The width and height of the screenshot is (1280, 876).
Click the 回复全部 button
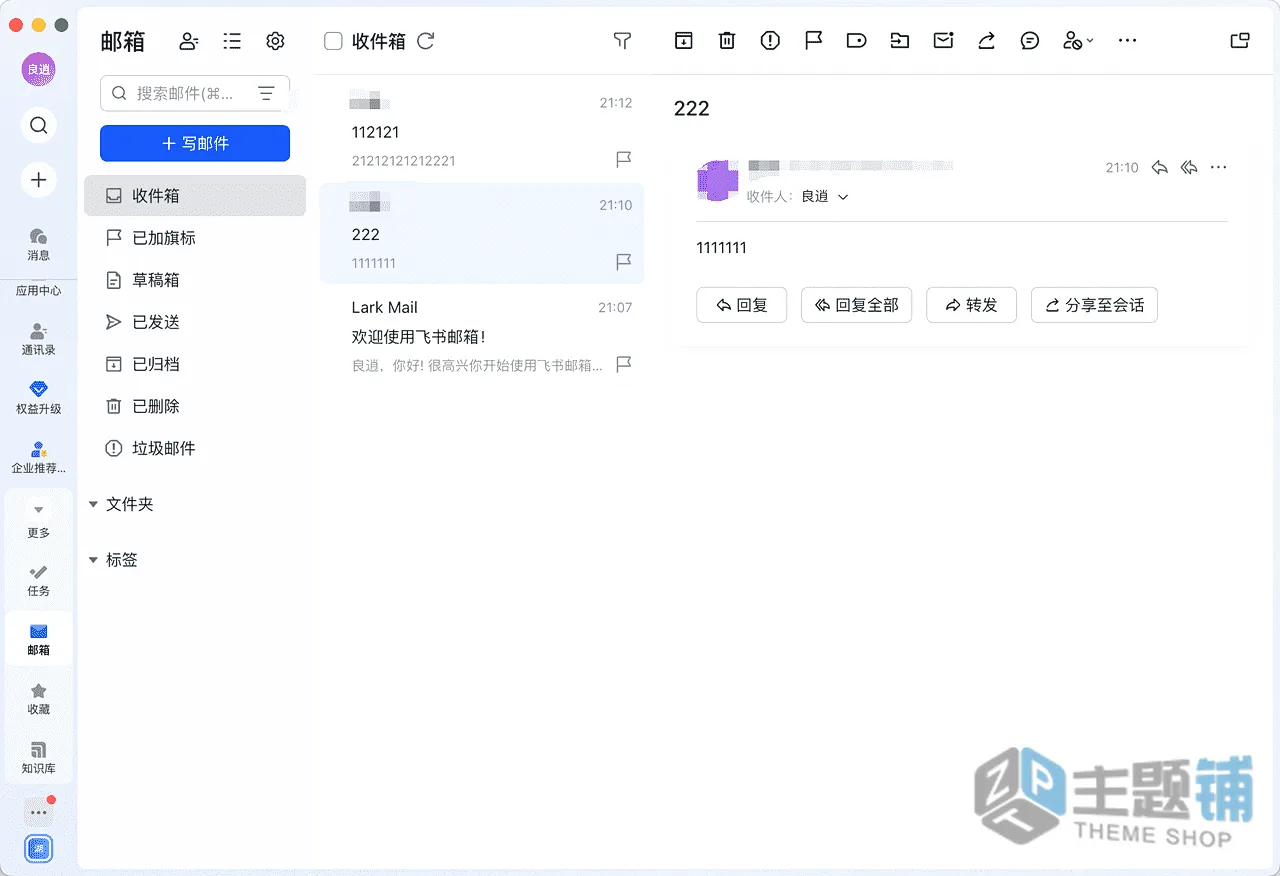point(856,305)
